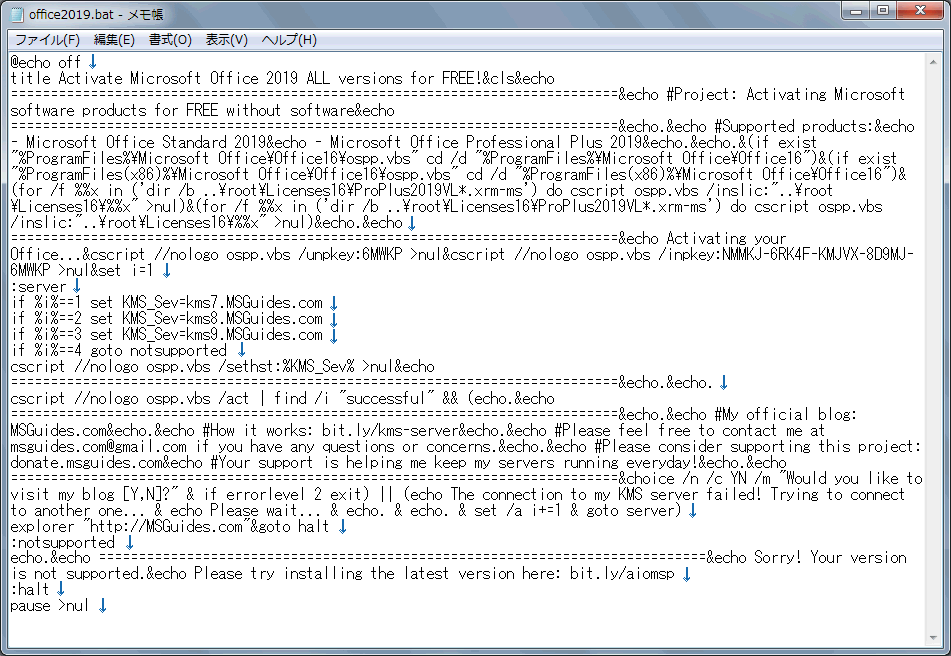Open the ヘルプ(H) menu

289,40
